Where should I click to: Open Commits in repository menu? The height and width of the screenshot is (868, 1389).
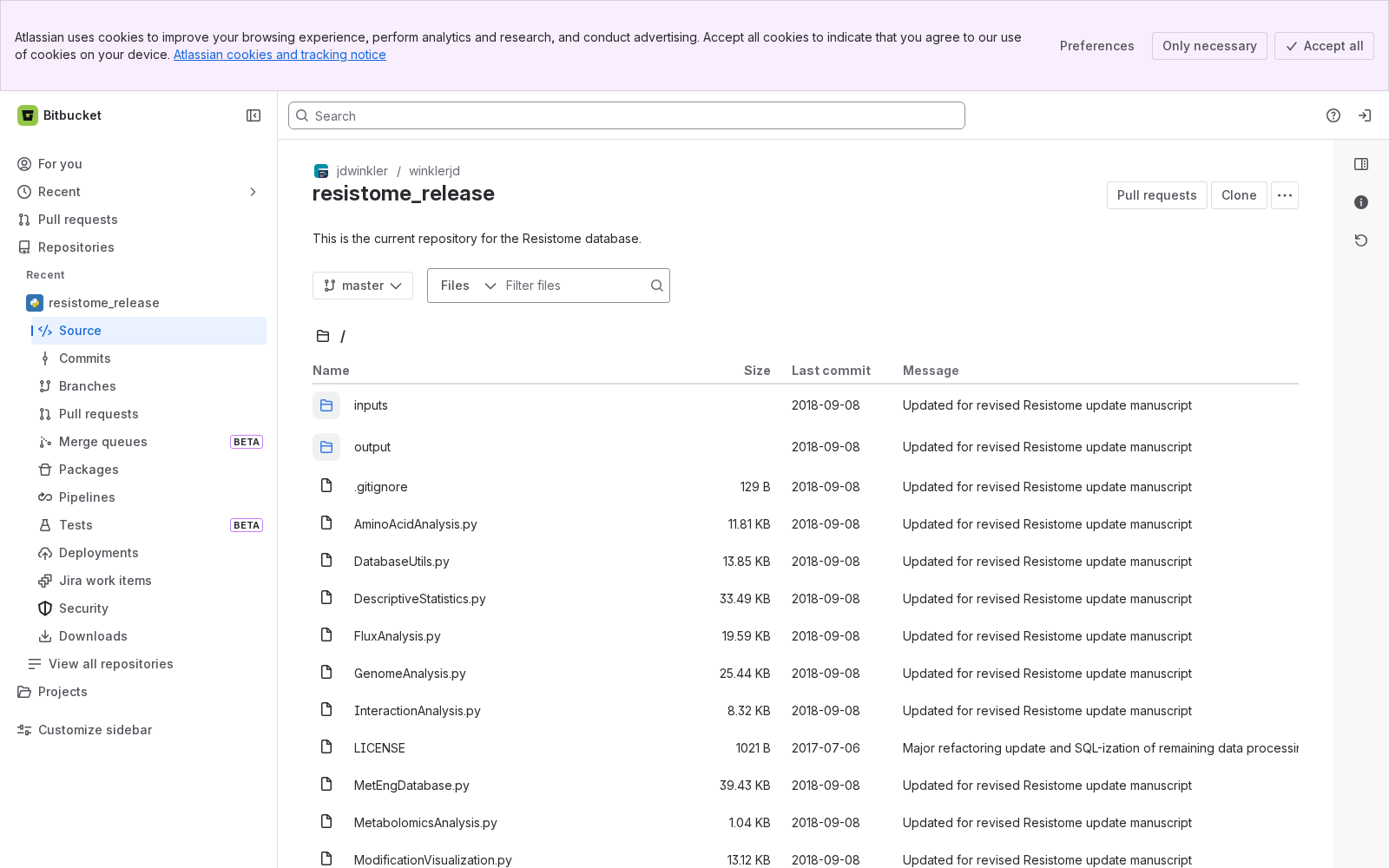(x=148, y=358)
